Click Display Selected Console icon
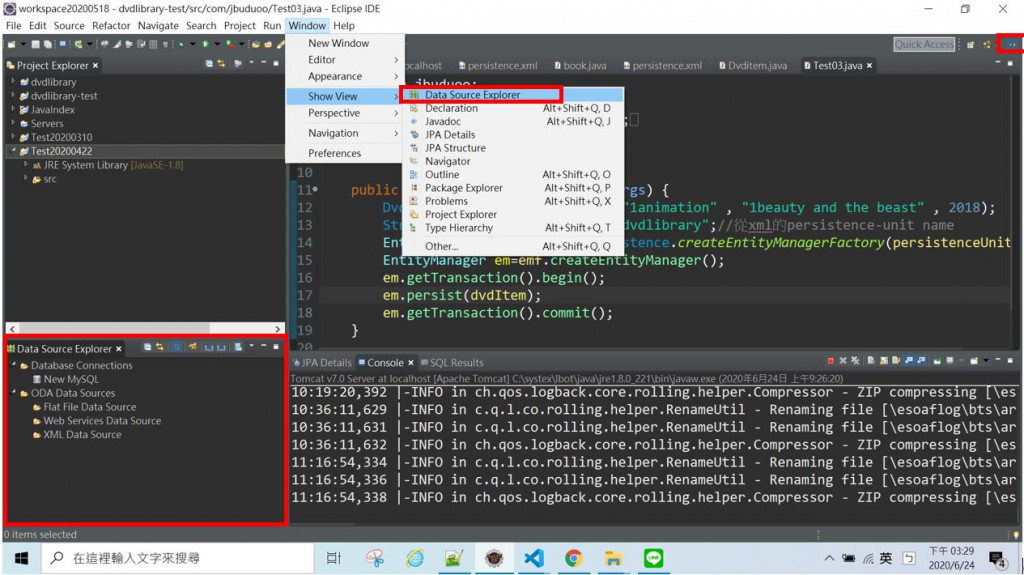This screenshot has width=1024, height=575. [950, 361]
